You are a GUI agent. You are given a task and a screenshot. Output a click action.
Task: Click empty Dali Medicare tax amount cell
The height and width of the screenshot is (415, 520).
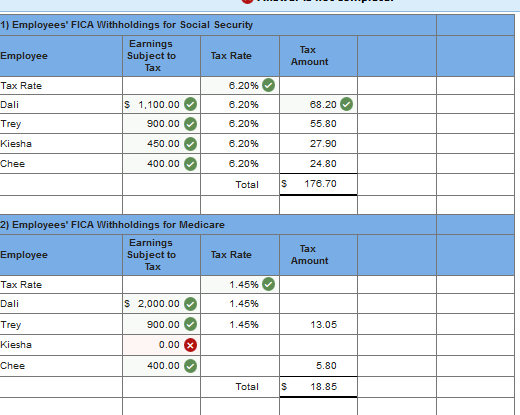point(318,304)
